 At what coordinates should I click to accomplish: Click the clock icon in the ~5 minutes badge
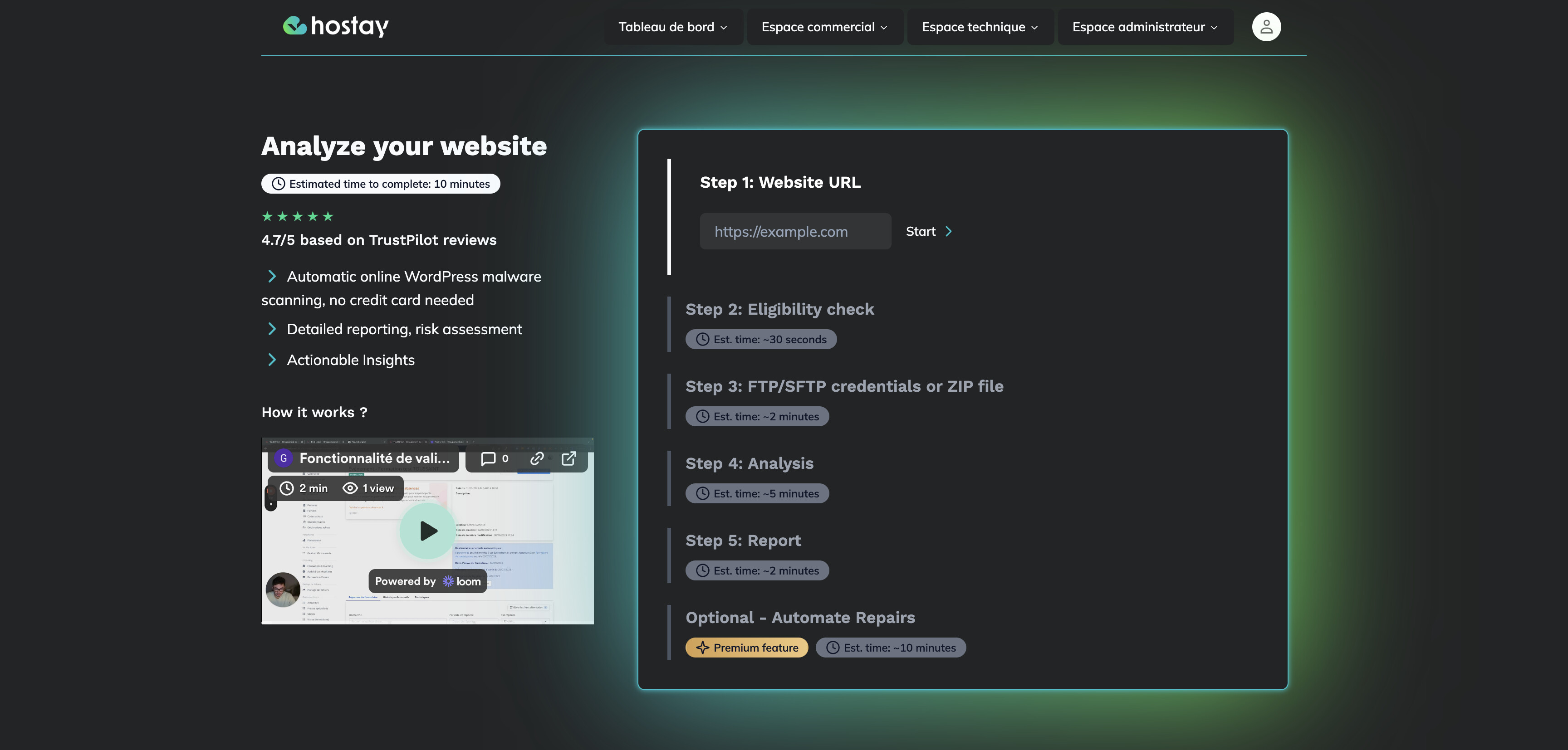click(703, 493)
